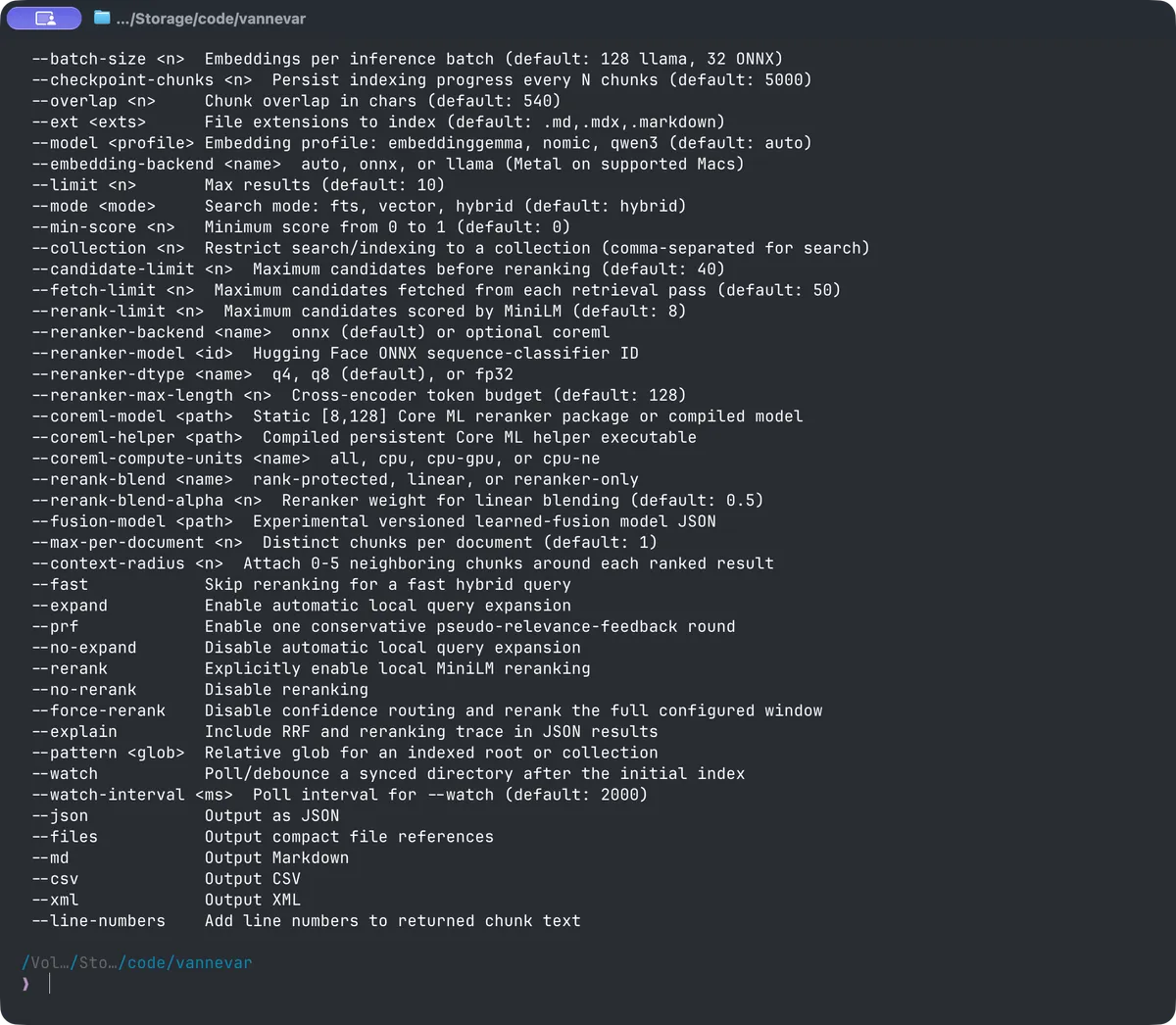Click the '--files' option text
1176x1025 pixels.
[x=65, y=837]
